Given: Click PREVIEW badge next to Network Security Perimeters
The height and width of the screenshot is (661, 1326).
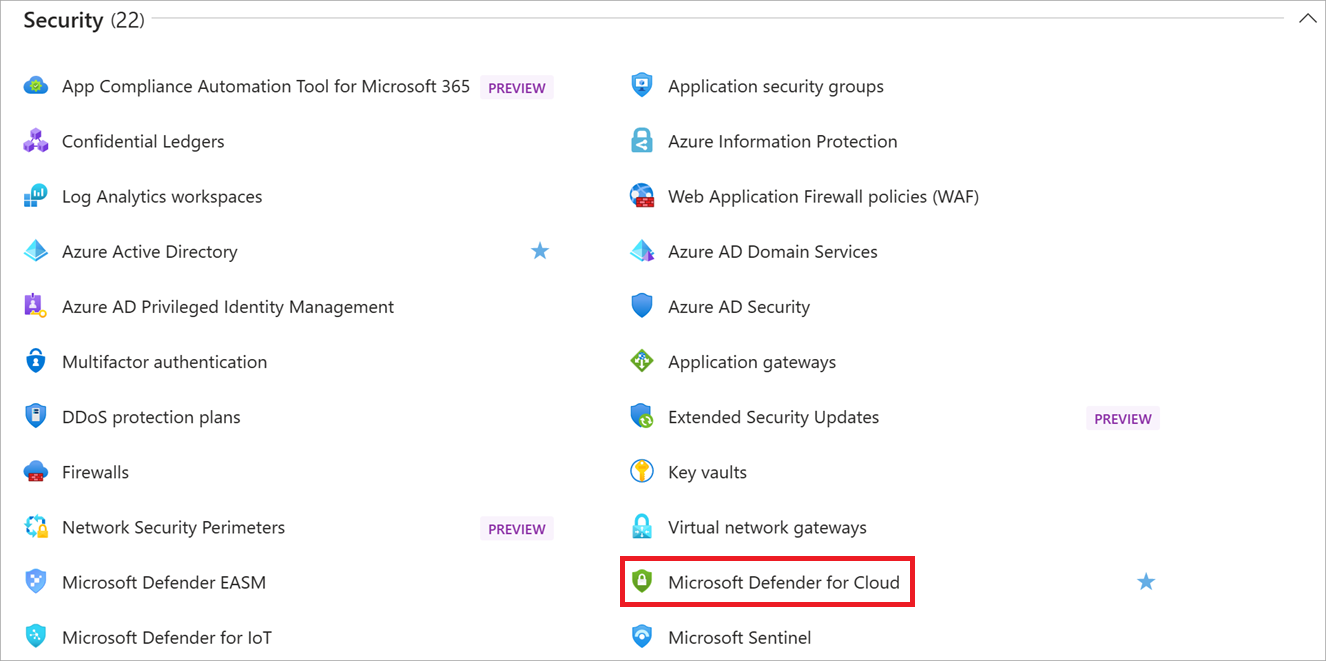Looking at the screenshot, I should 517,528.
